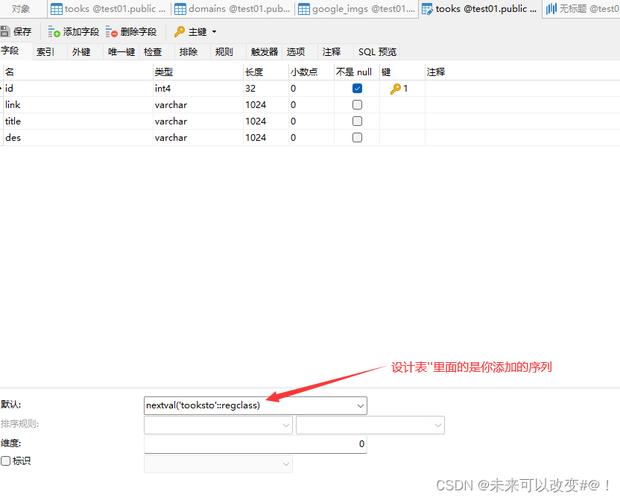Viewport: 620px width, 500px height.
Task: Expand the Default (默认) value dropdown
Action: 360,406
